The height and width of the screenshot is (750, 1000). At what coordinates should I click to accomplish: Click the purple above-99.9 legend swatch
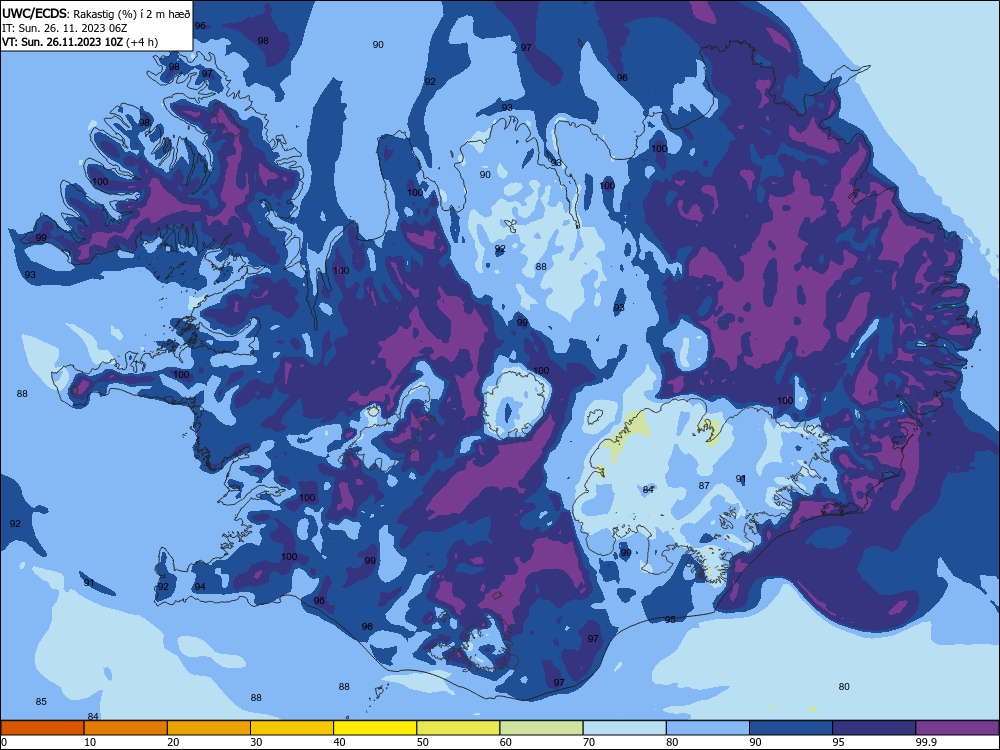click(958, 728)
